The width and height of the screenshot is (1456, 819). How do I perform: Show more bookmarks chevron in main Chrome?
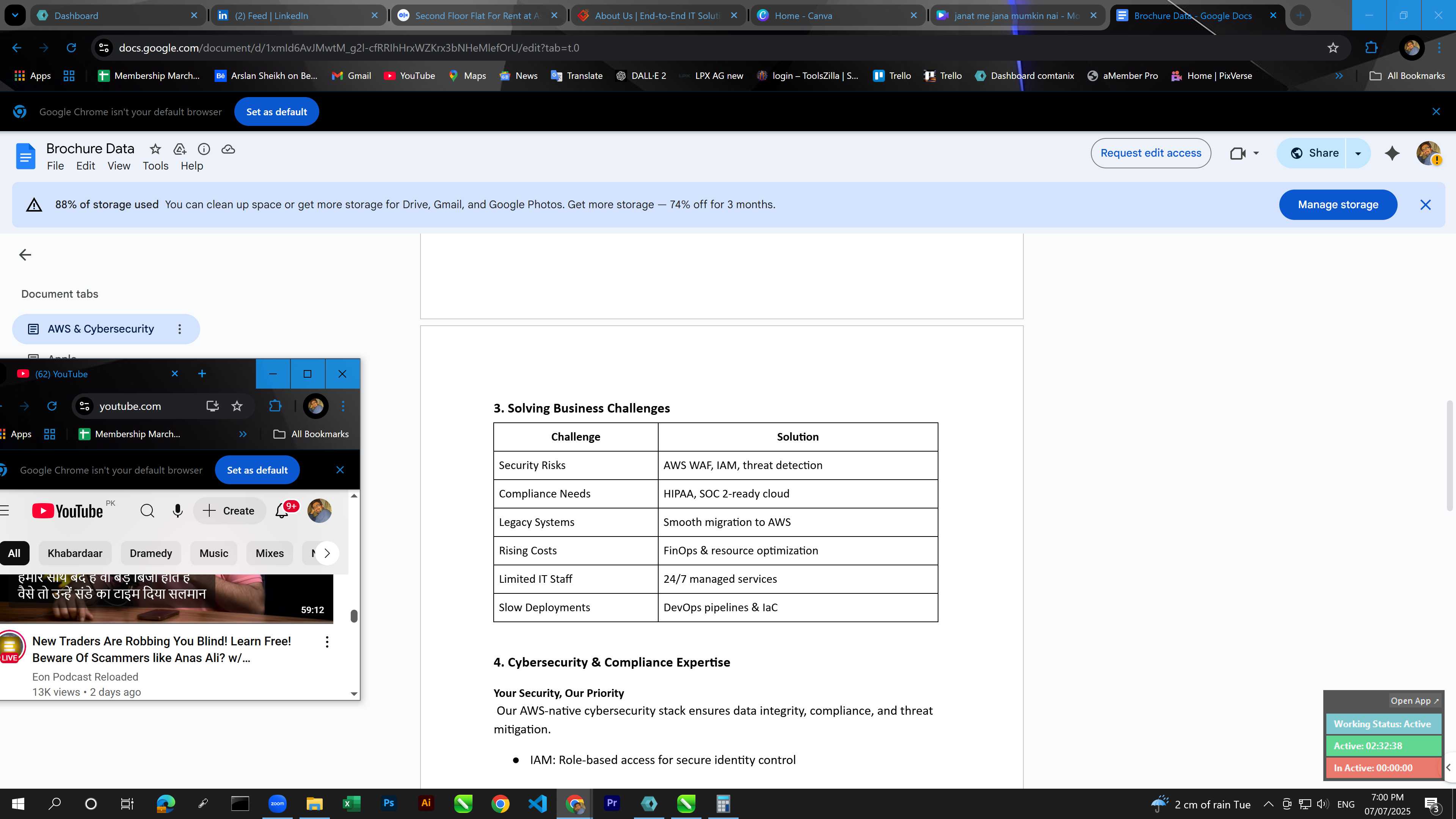coord(1339,76)
